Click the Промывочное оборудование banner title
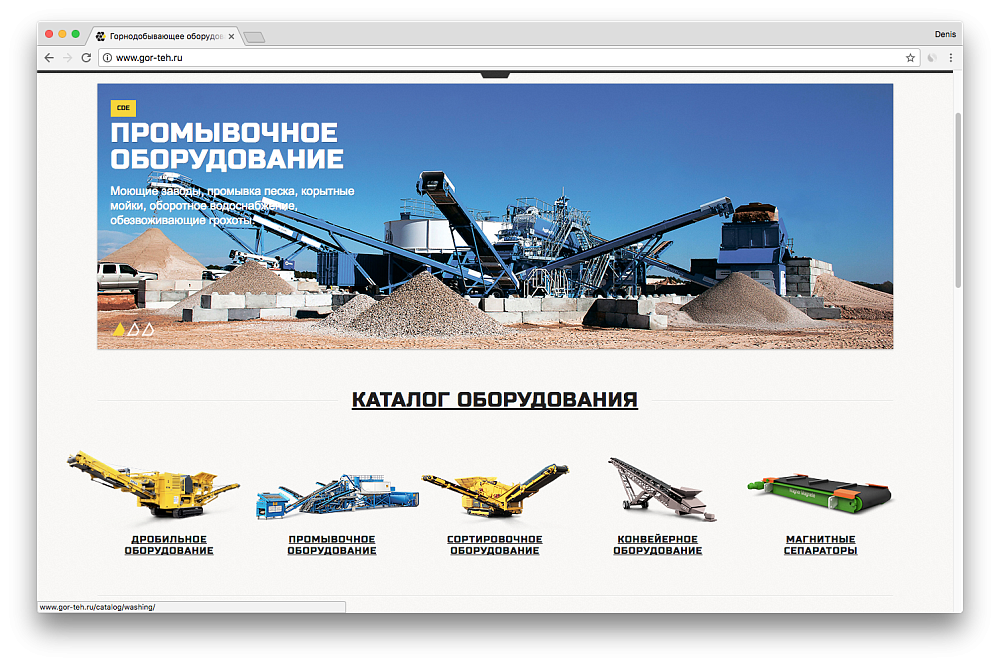 (227, 146)
